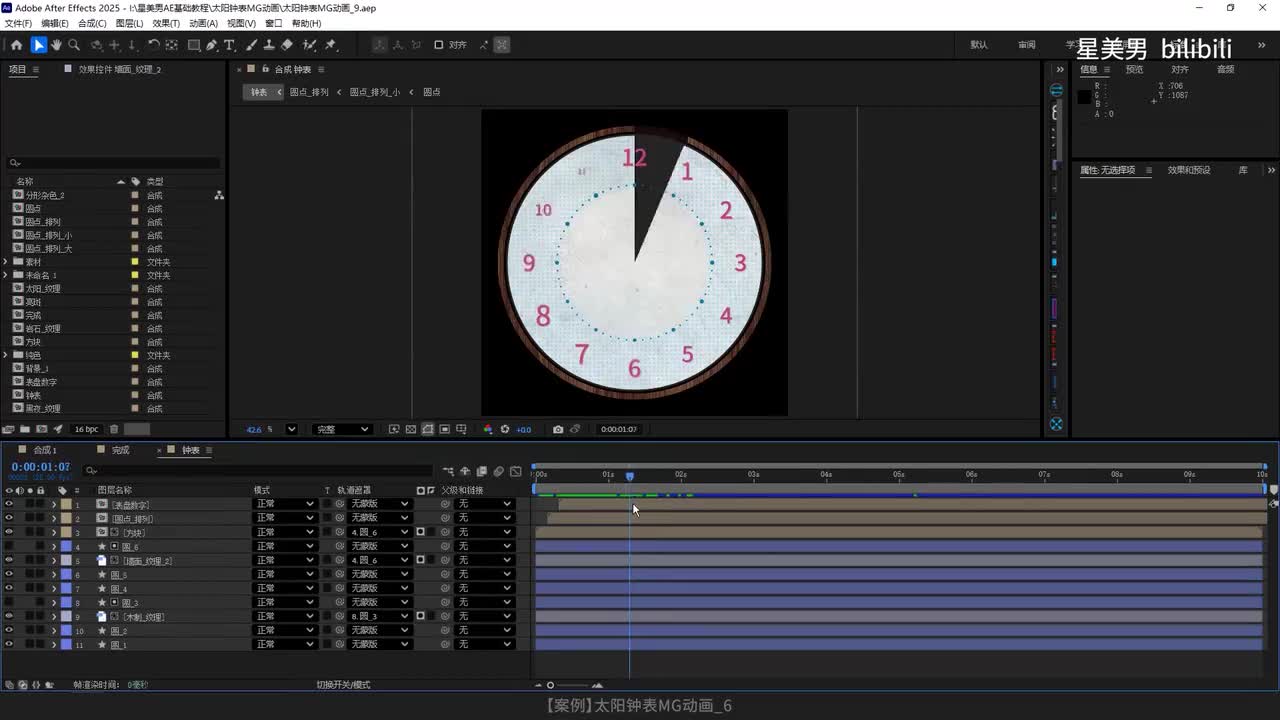Click the Home icon in toolbar

(x=16, y=45)
